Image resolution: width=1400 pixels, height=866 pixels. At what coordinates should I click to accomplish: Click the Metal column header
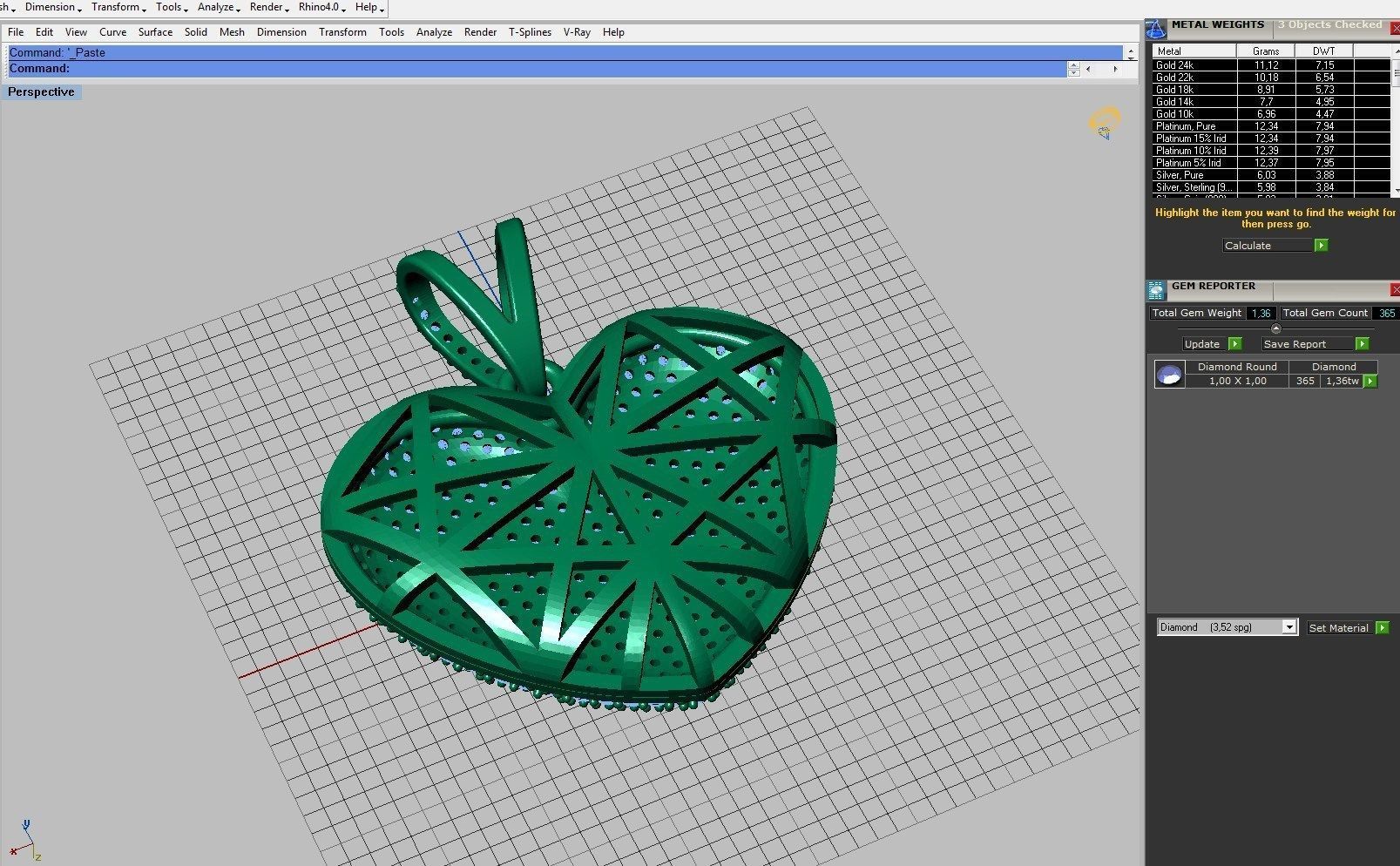click(1194, 51)
